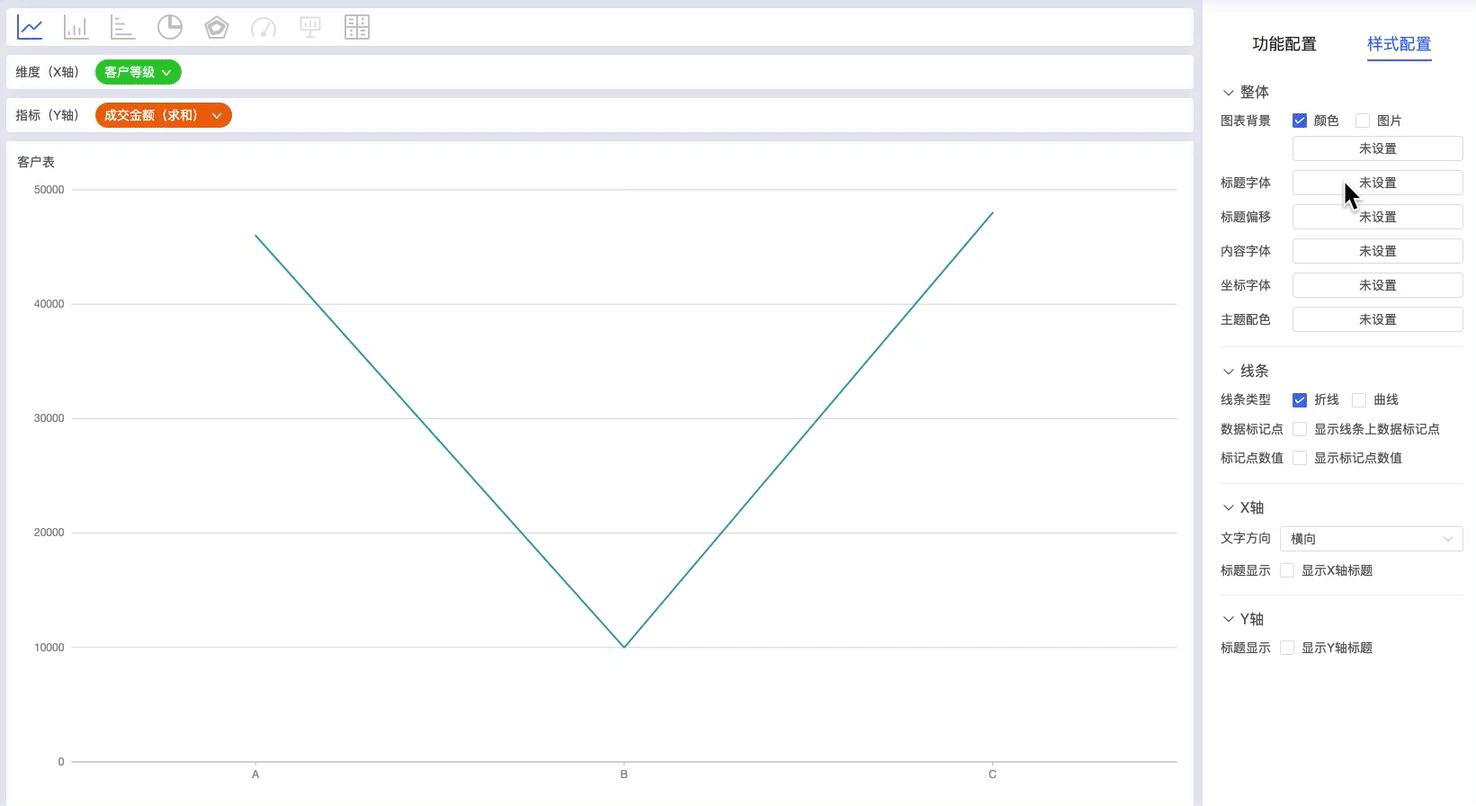
Task: Click the line chart's lowest point at B
Action: [624, 647]
